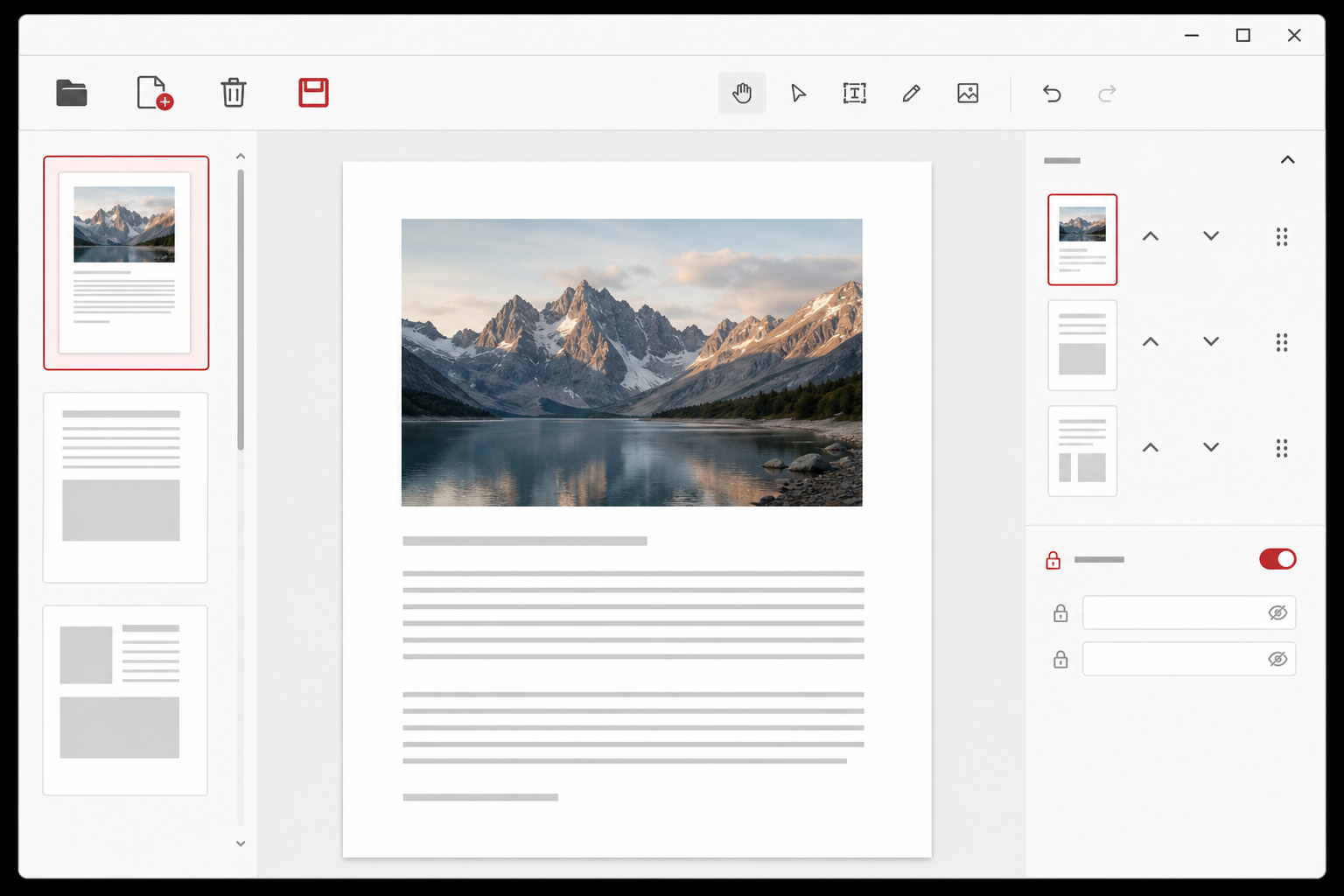Turn off the red lock protection switch
This screenshot has height=896, width=1344.
(1277, 559)
